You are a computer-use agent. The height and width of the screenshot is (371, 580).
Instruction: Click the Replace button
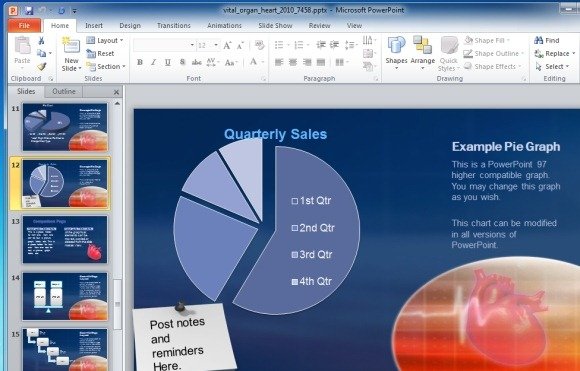[x=555, y=54]
